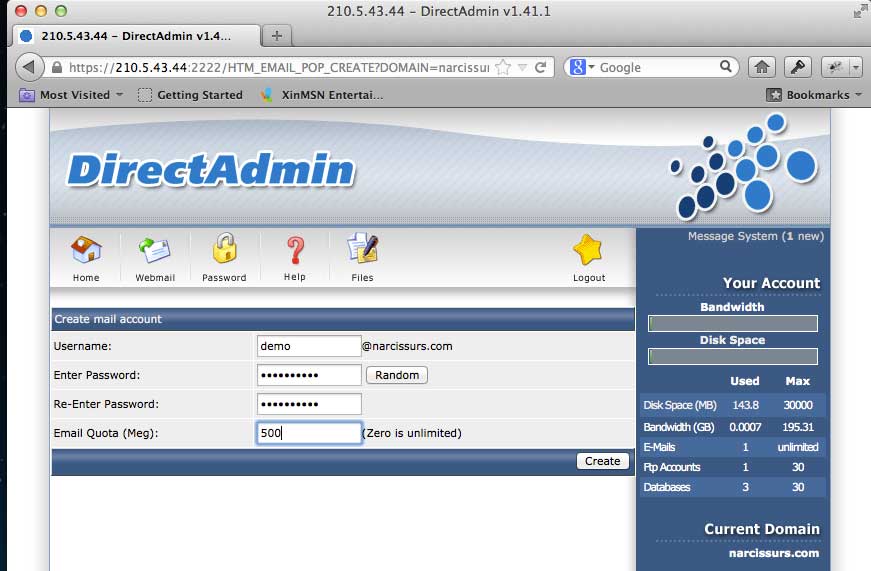Focus the Username input field
Image resolution: width=871 pixels, height=571 pixels.
[x=309, y=346]
